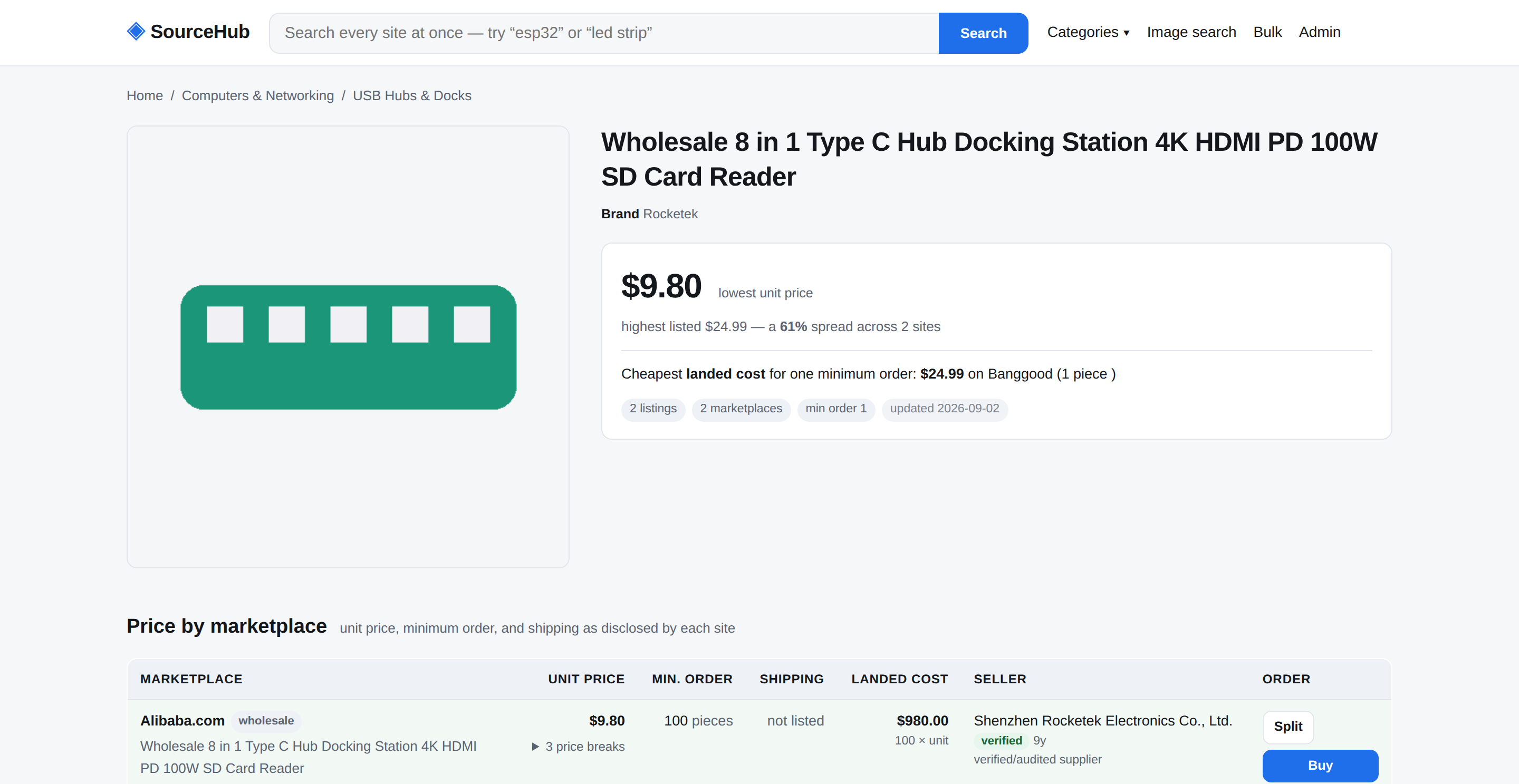The image size is (1519, 784).
Task: Click the "2 marketplaces" chip
Action: [x=741, y=409]
